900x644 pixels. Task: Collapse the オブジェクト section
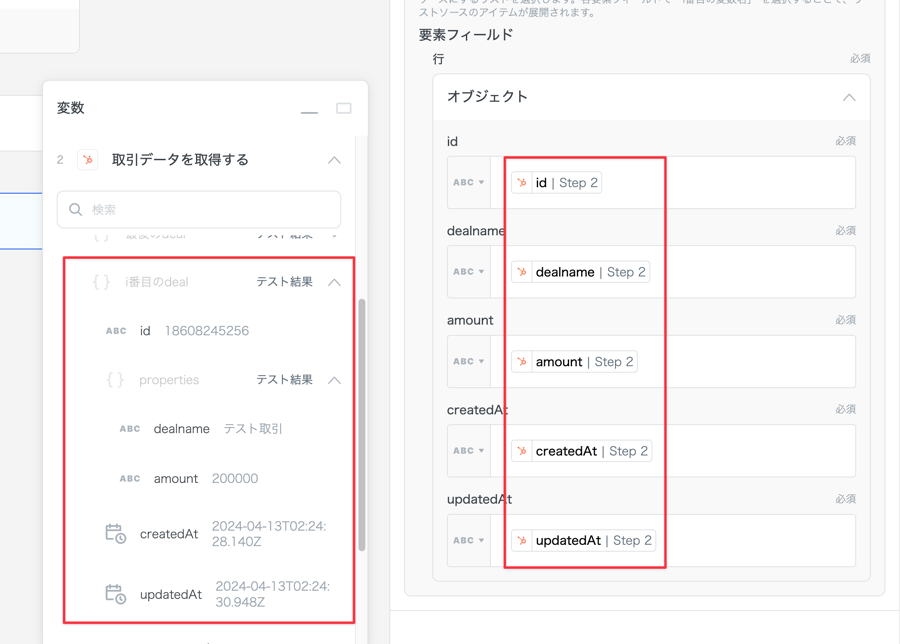848,97
